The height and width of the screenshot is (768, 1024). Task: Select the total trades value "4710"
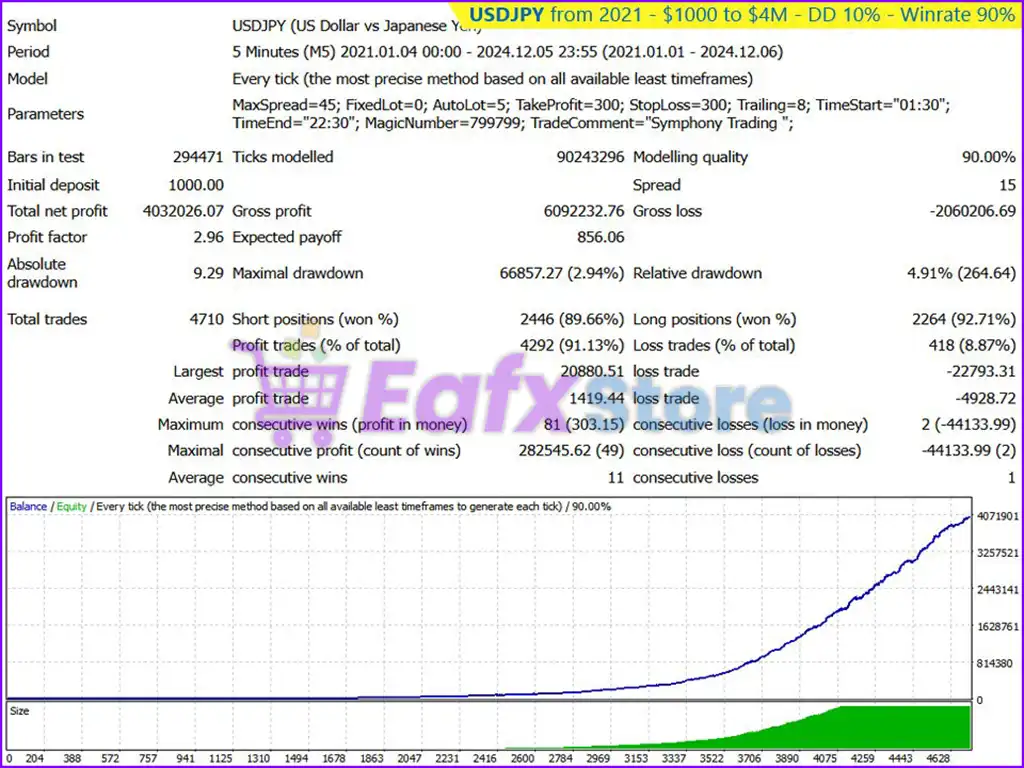pyautogui.click(x=206, y=320)
